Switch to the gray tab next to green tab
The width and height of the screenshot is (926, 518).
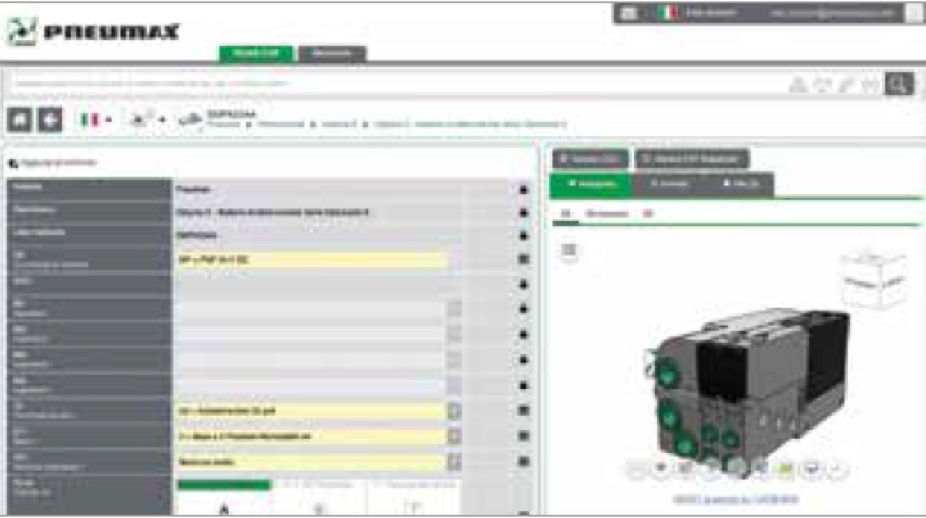click(x=332, y=53)
